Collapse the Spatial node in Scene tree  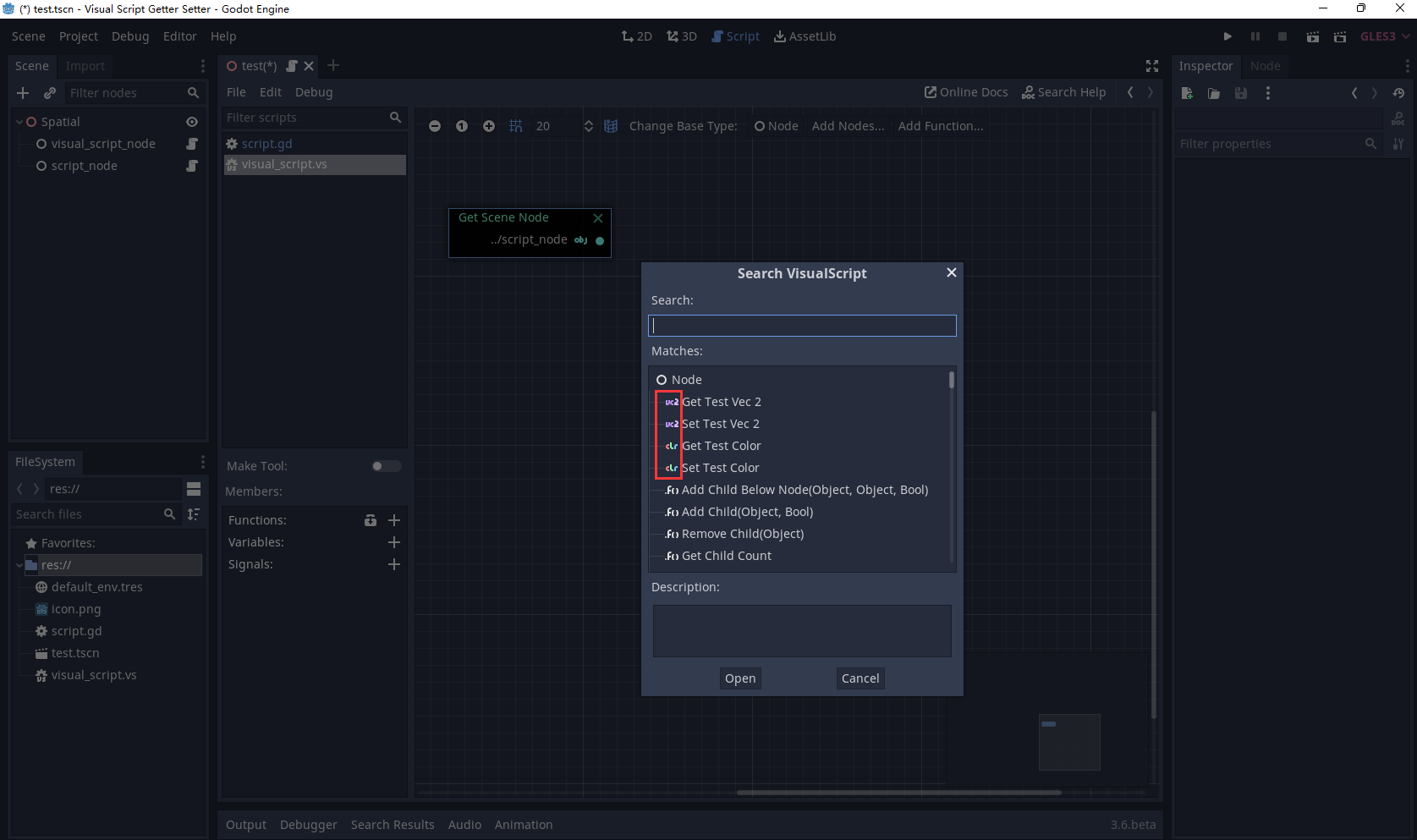[x=18, y=121]
